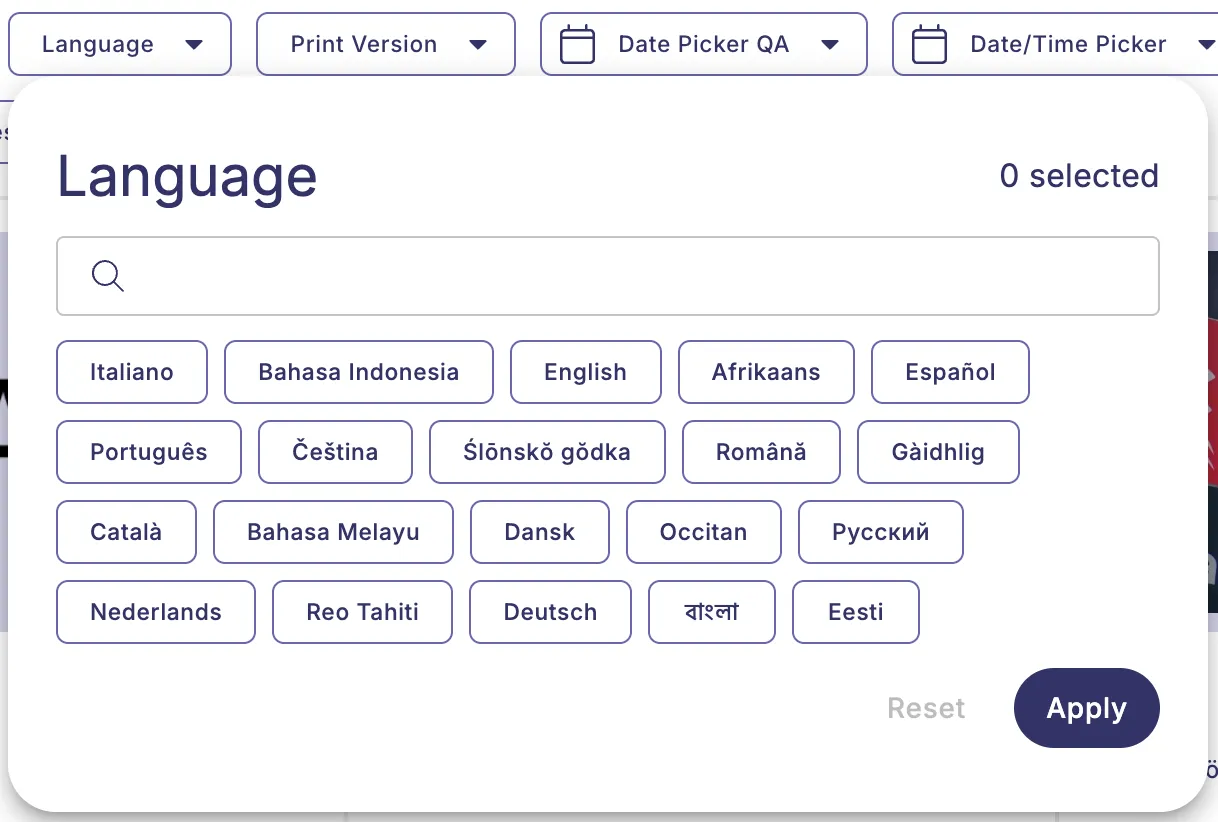Expand the Date/Time Picker dropdown

point(1055,44)
